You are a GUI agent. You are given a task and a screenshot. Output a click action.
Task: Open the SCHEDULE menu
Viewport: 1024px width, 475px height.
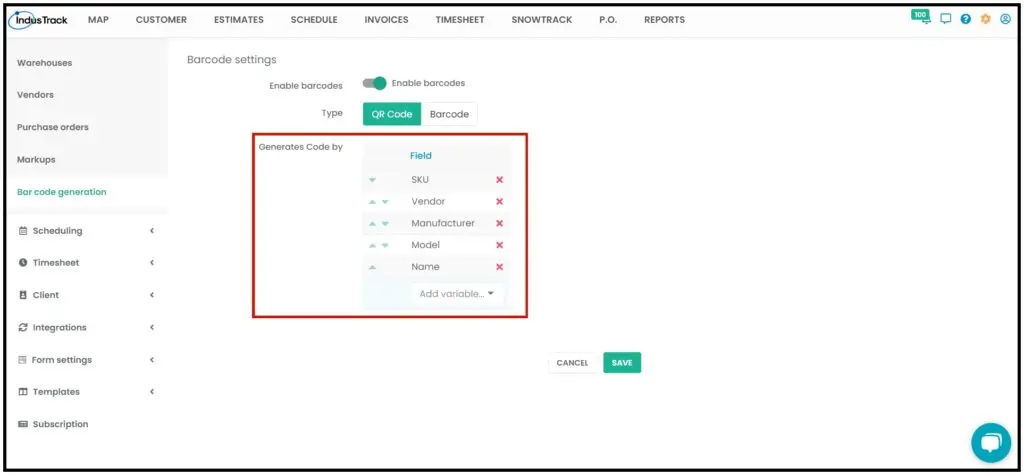tap(314, 20)
